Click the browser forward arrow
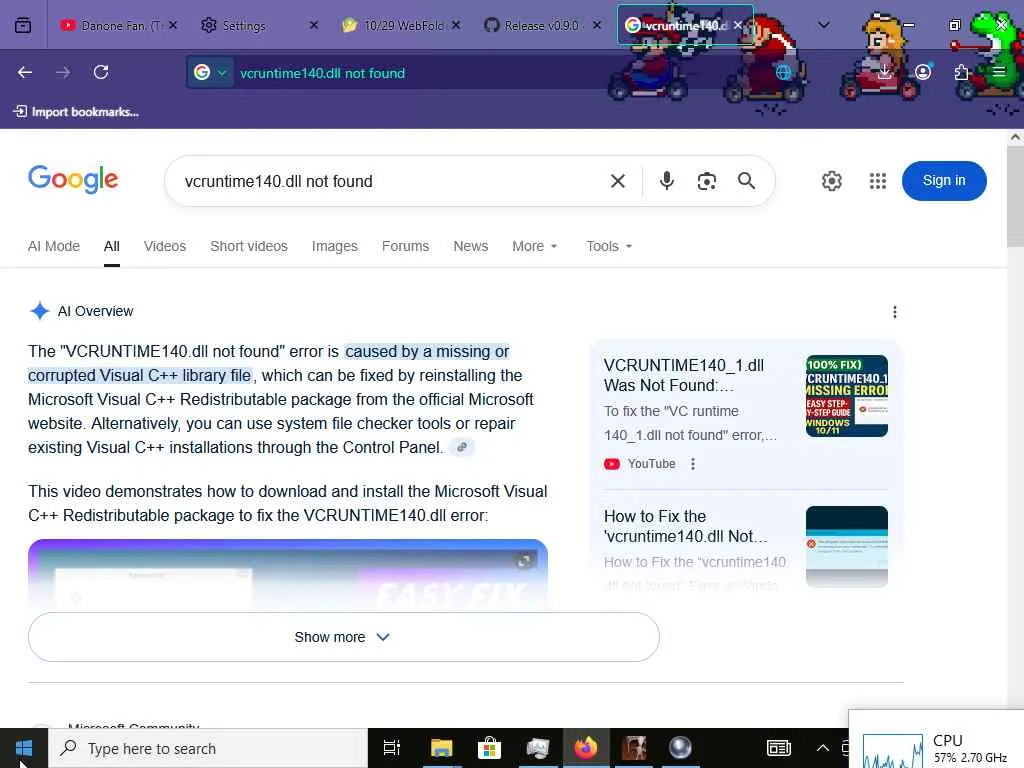 (63, 72)
